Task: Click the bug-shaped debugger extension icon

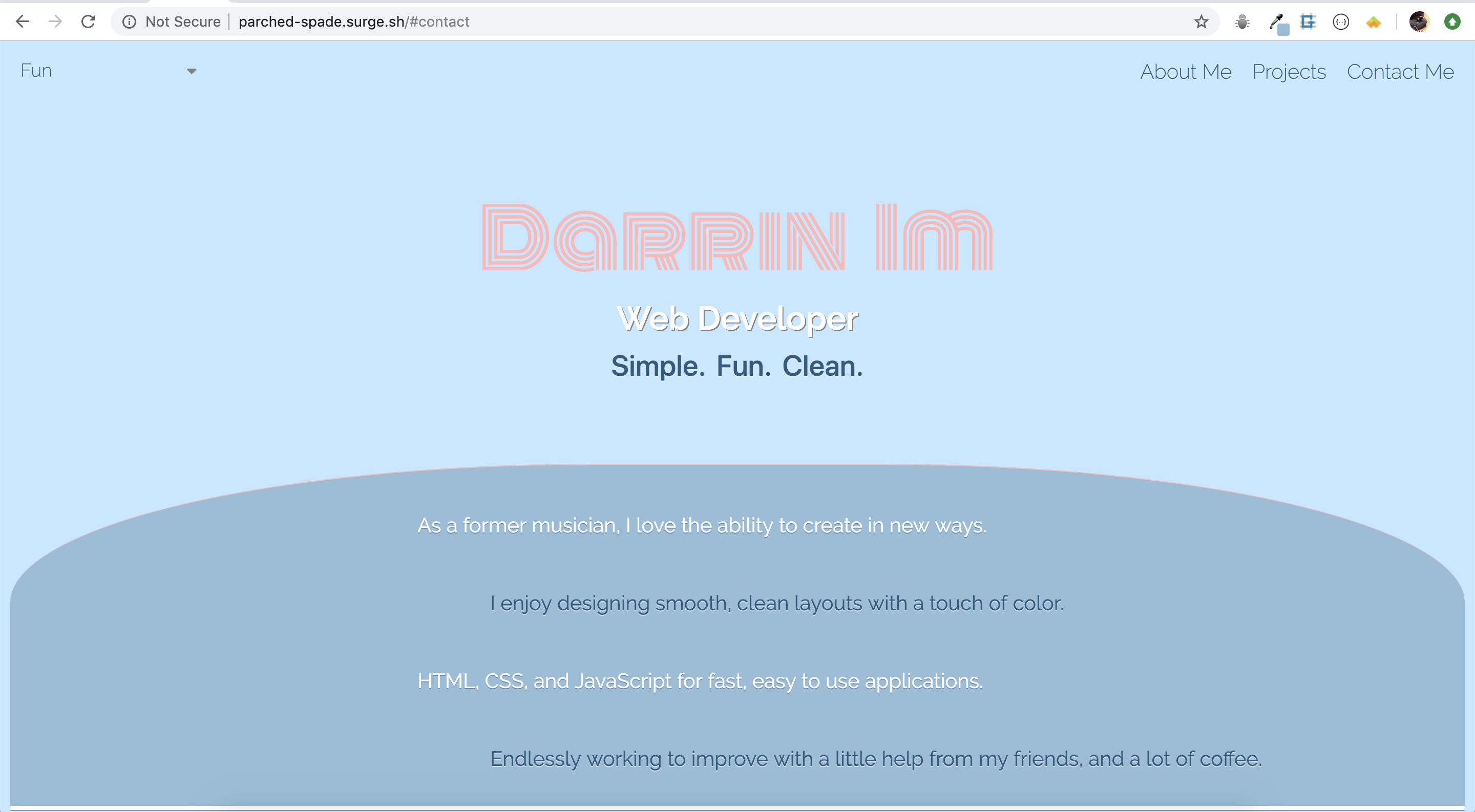Action: point(1242,22)
